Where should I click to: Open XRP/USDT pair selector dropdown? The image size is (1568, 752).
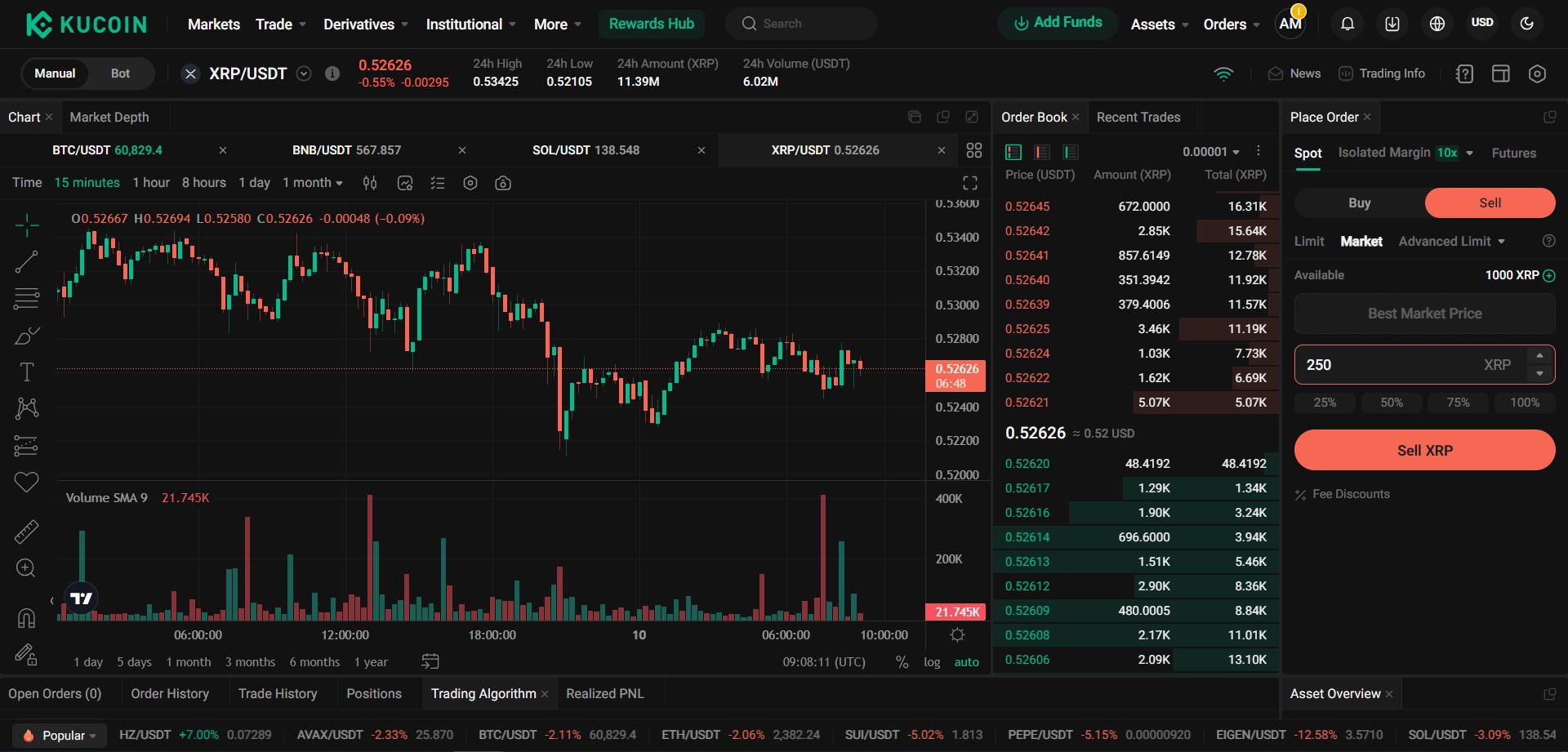tap(304, 73)
